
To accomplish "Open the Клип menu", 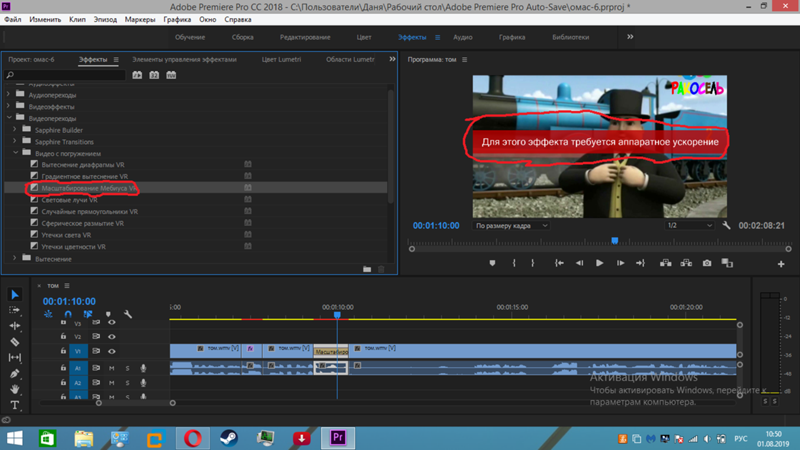I will 77,19.
